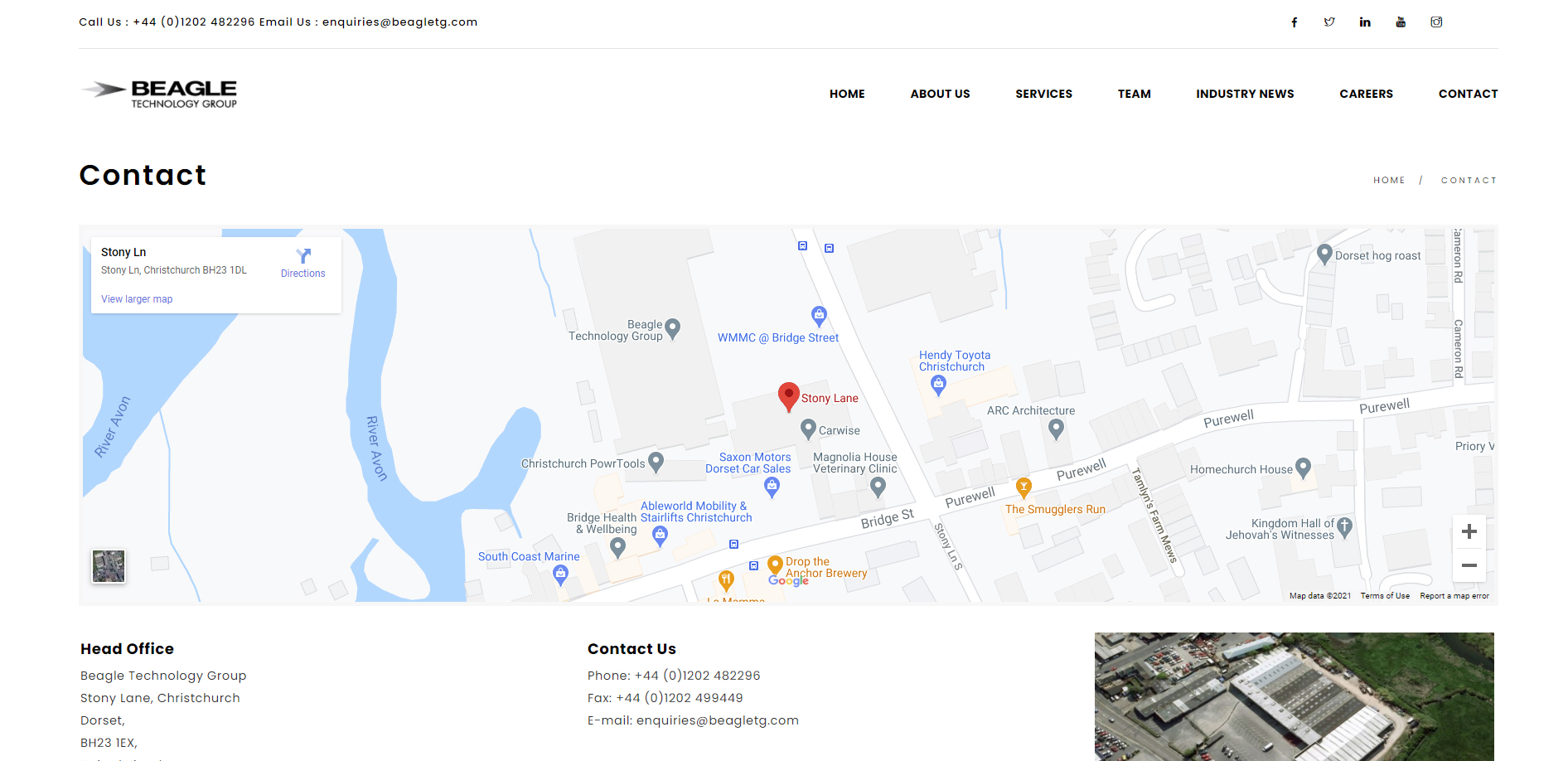The width and height of the screenshot is (1568, 761).
Task: Navigate to the Careers page
Action: pyautogui.click(x=1366, y=94)
